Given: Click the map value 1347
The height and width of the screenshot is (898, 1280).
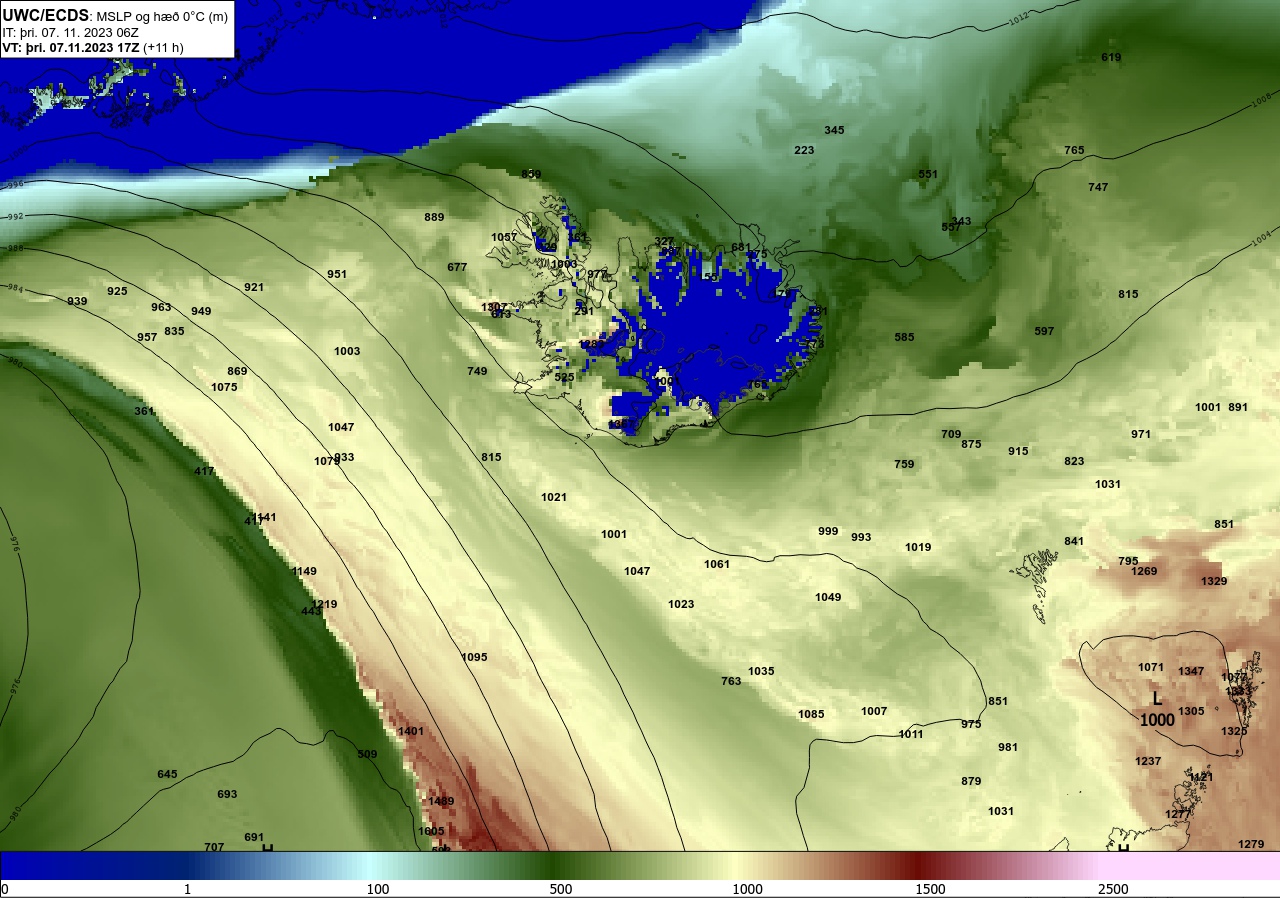Looking at the screenshot, I should pyautogui.click(x=1191, y=671).
